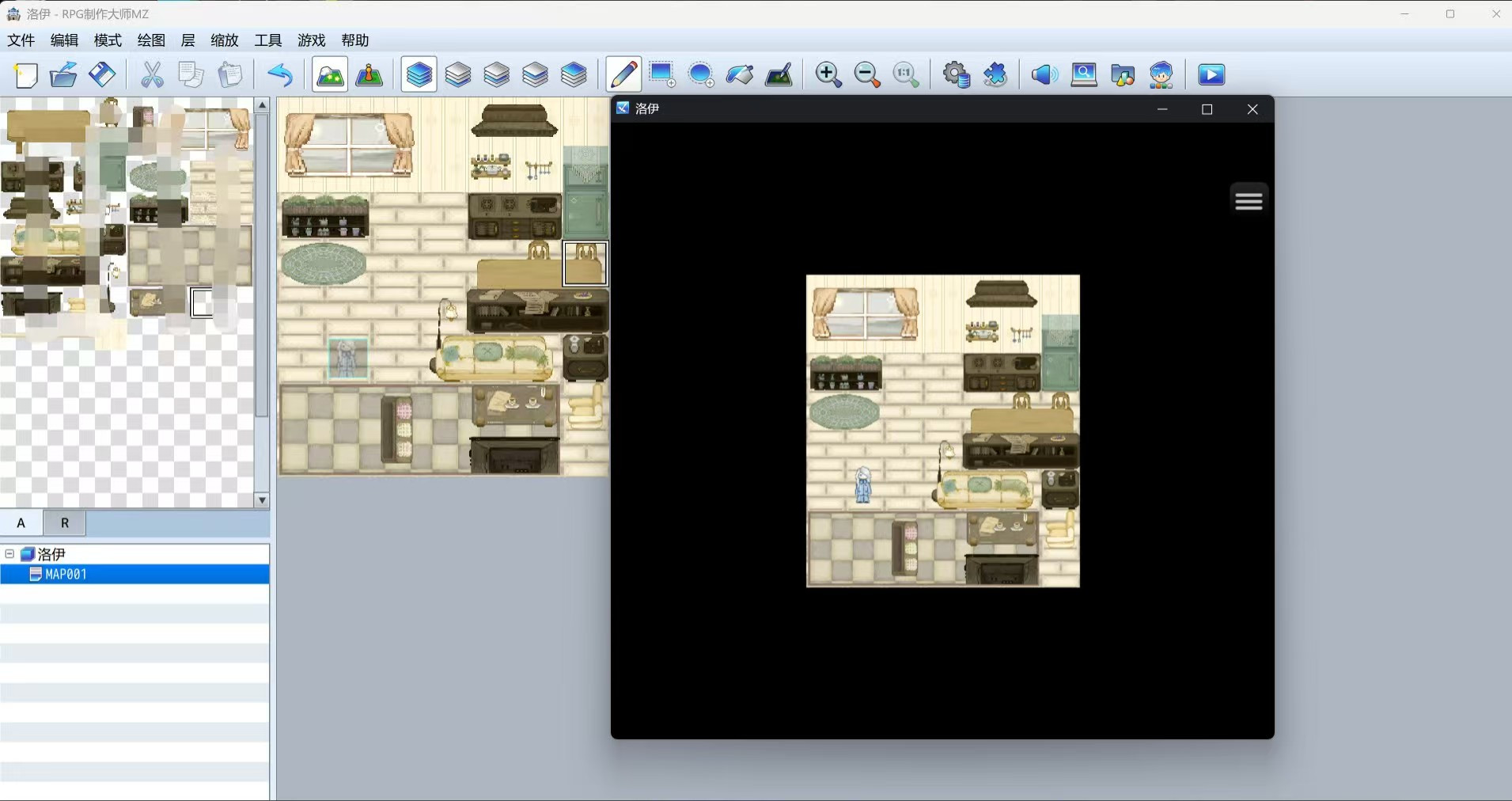Click the tileset palette scroll-up arrow
The image size is (1512, 801).
(262, 104)
